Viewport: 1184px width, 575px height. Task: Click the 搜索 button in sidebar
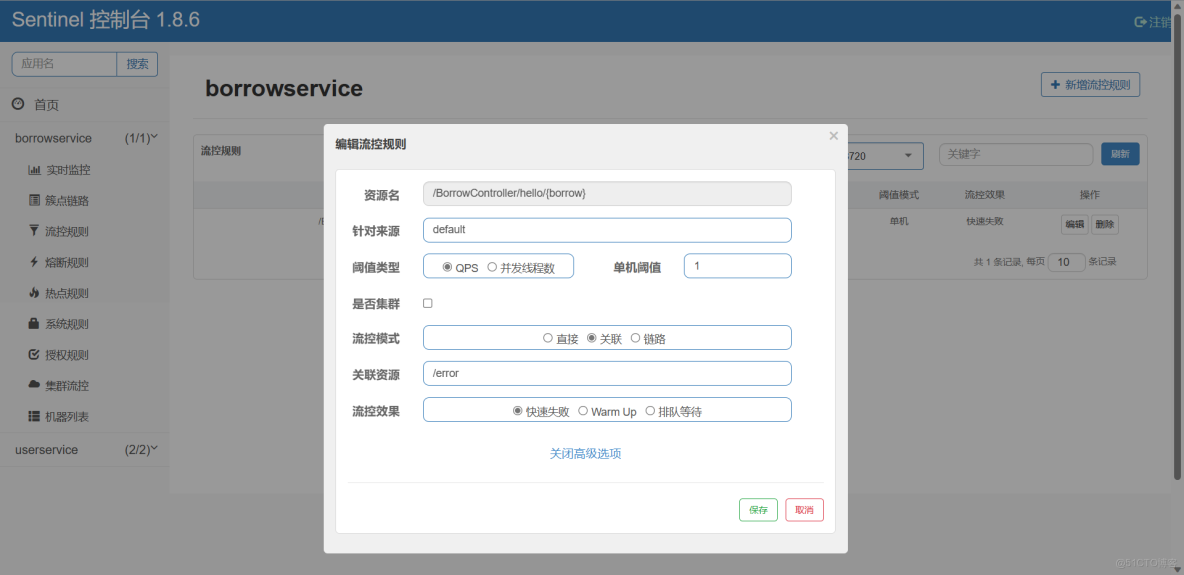[x=137, y=64]
